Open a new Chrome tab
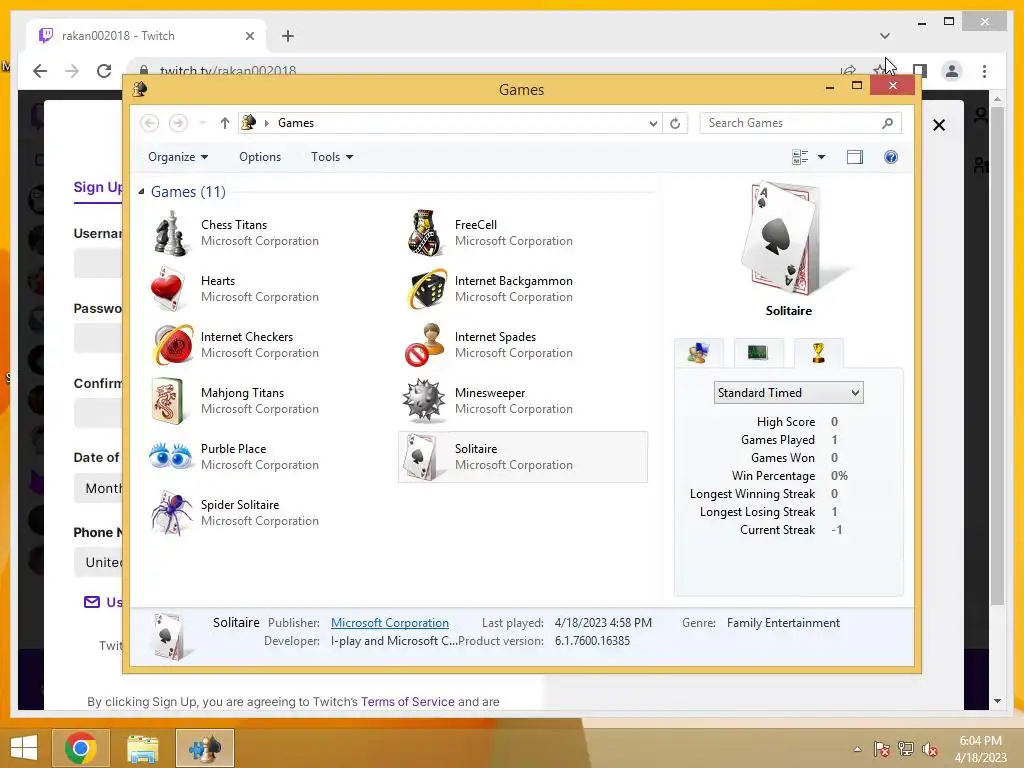 tap(287, 36)
